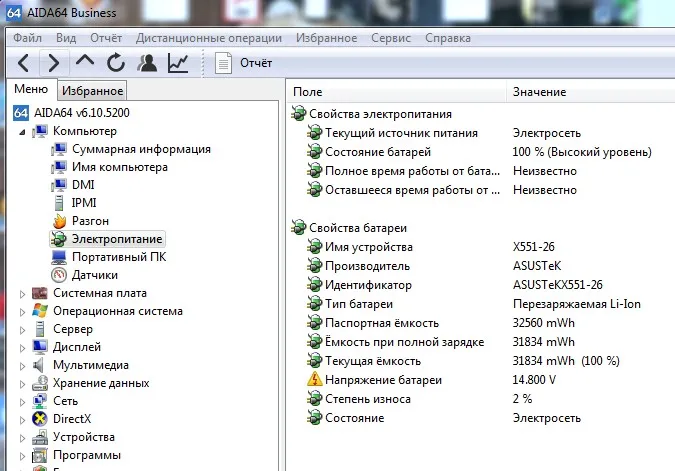Expand the Системная плата node
675x471 pixels.
pos(22,294)
